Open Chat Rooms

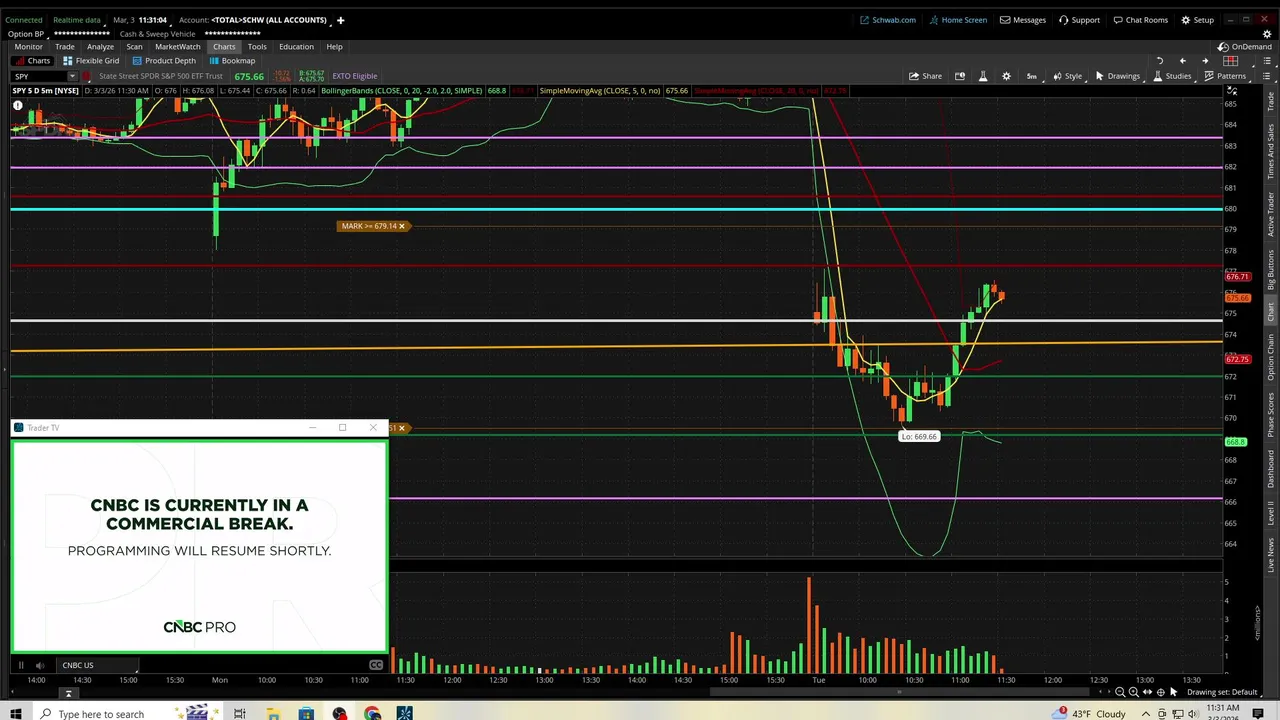pos(1140,20)
